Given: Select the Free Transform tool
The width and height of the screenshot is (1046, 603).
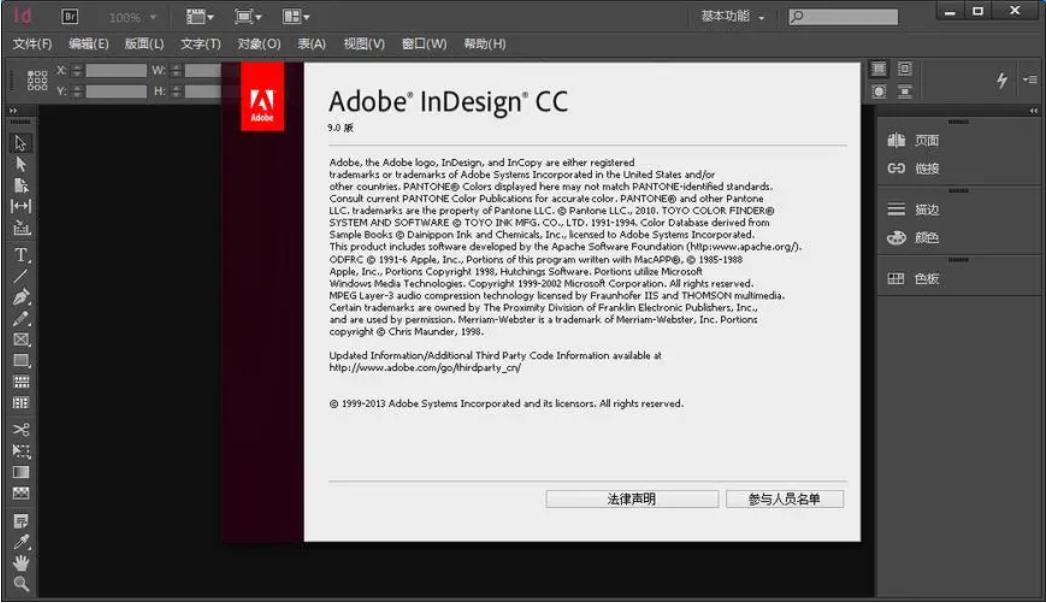Looking at the screenshot, I should (18, 452).
